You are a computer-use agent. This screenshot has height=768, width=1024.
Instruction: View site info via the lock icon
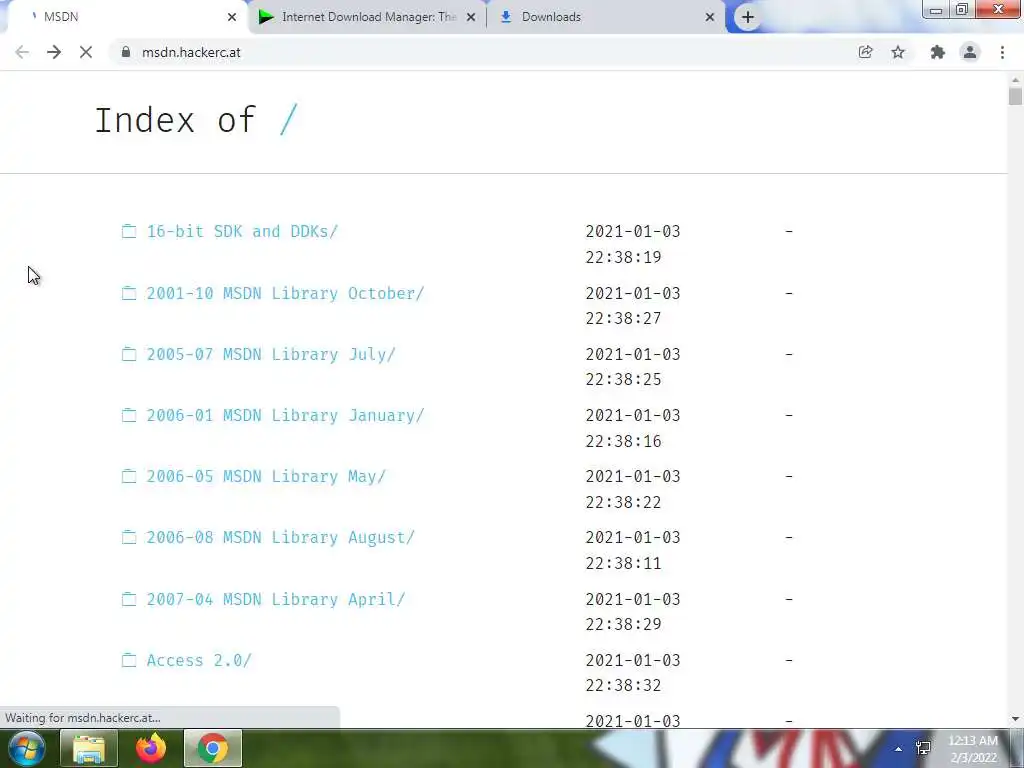pos(126,52)
